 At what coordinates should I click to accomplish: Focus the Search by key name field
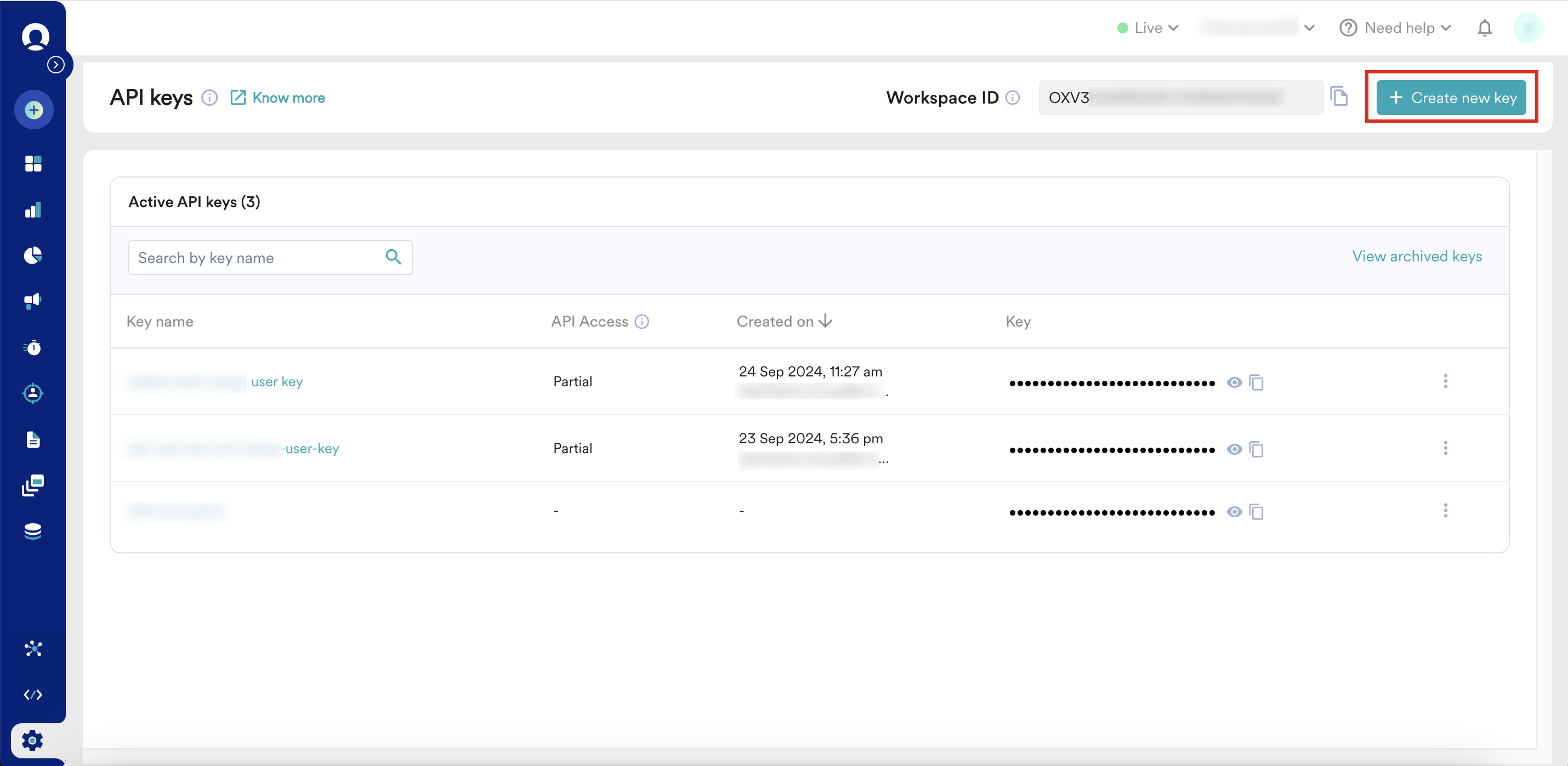pyautogui.click(x=259, y=258)
